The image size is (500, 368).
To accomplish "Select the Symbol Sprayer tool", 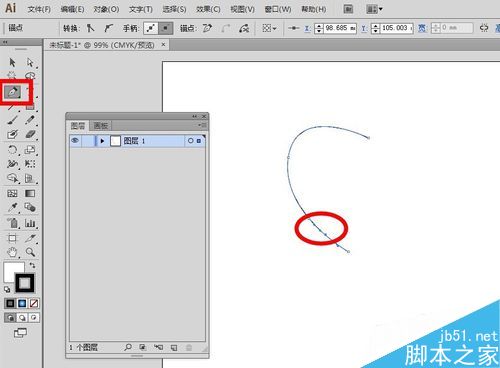I will tap(13, 223).
